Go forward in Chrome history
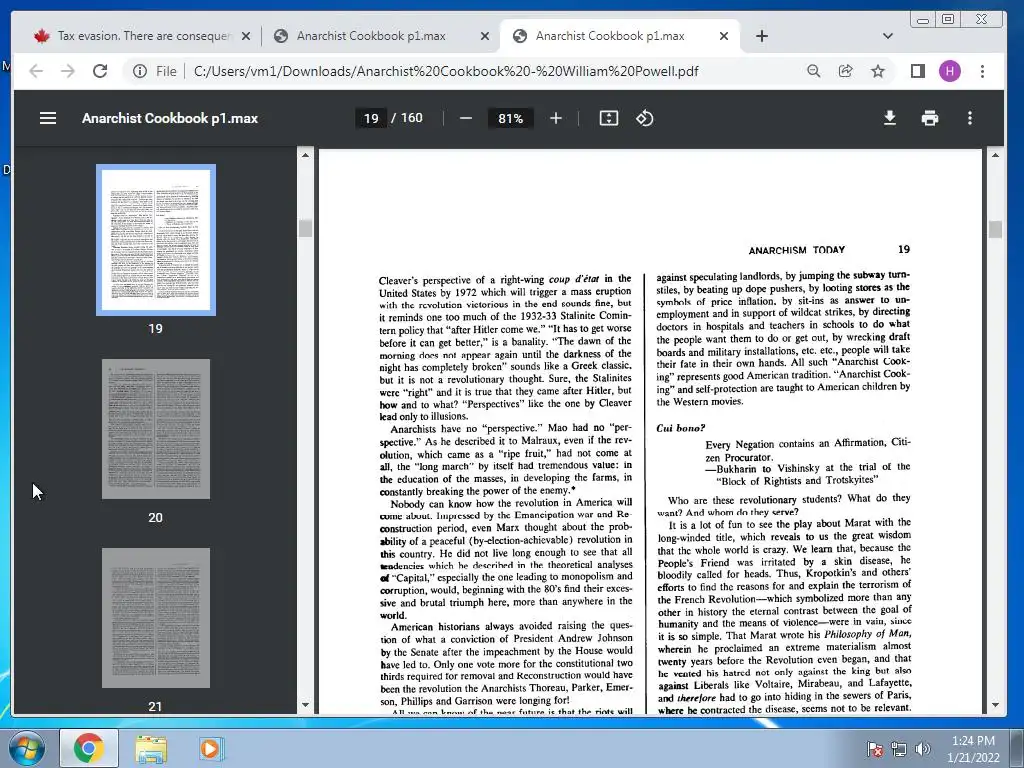This screenshot has width=1024, height=768. pos(68,71)
